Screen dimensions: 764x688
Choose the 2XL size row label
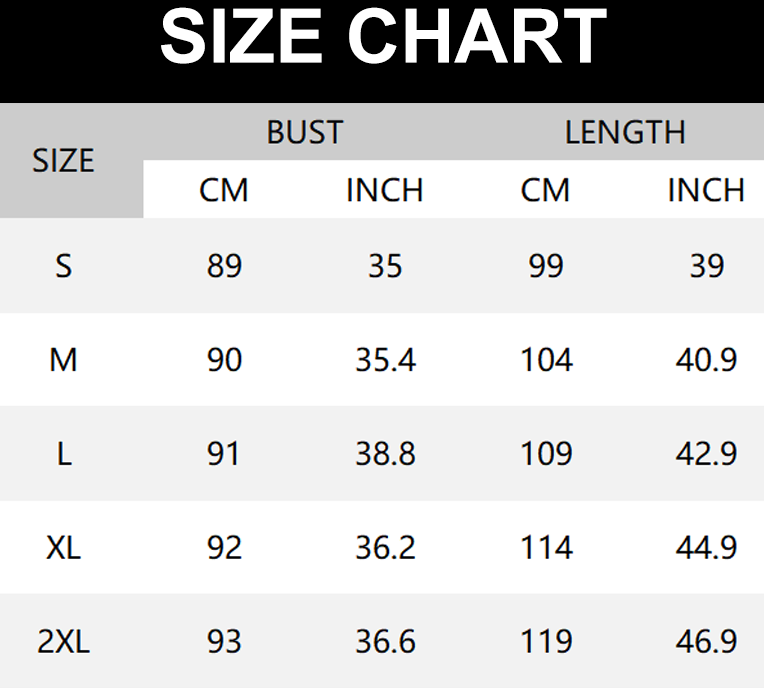63,642
